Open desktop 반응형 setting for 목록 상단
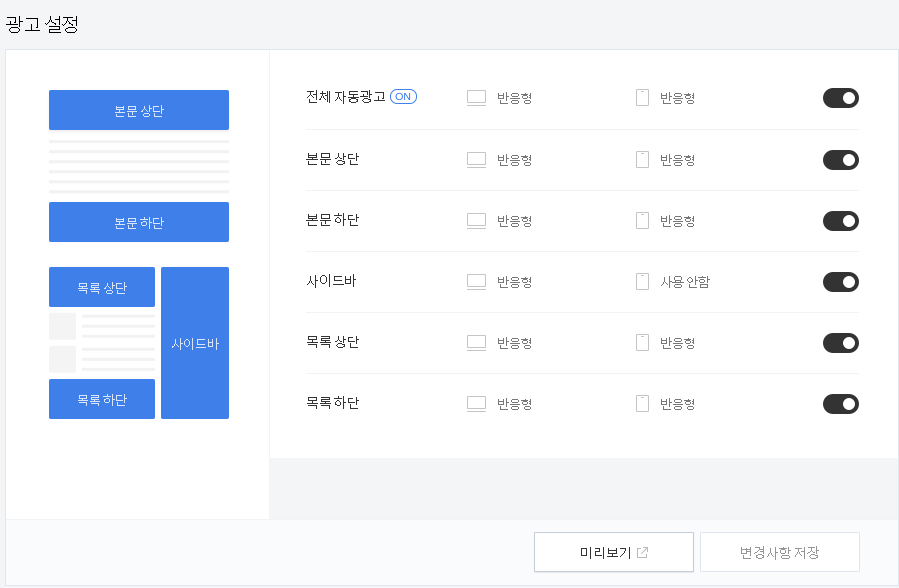 pyautogui.click(x=514, y=344)
